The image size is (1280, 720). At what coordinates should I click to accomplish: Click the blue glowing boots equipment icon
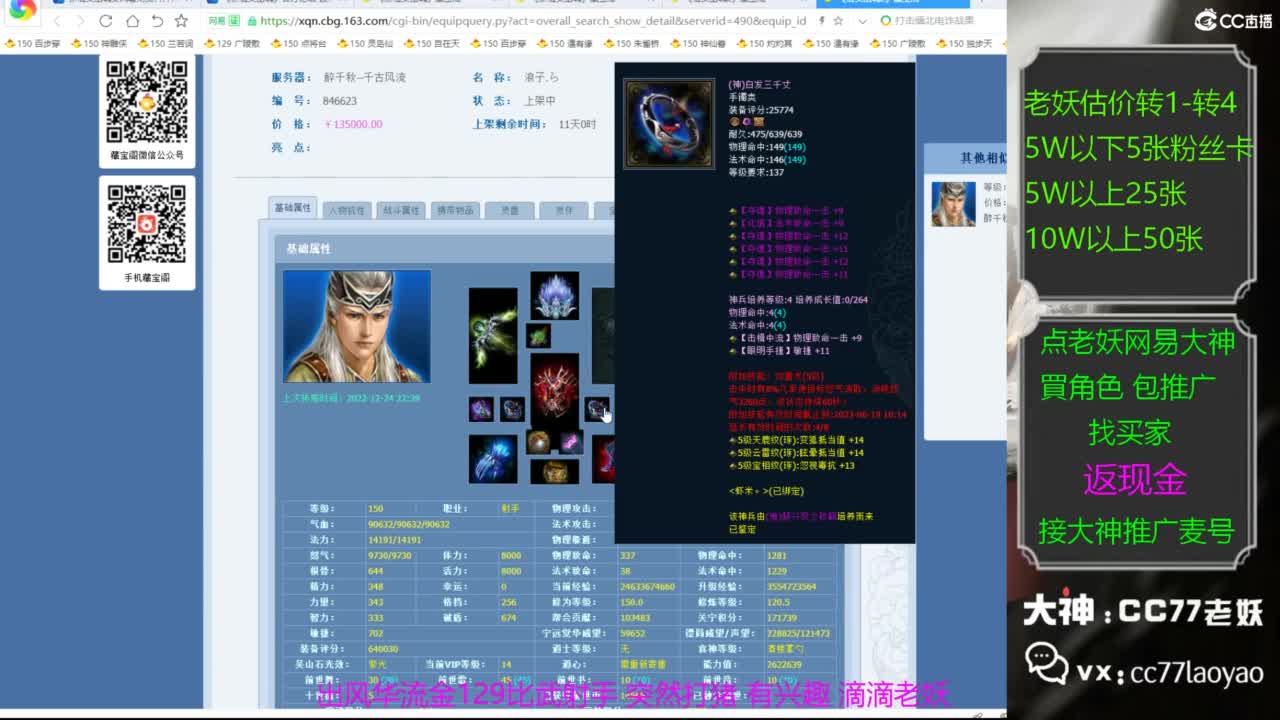tap(493, 459)
